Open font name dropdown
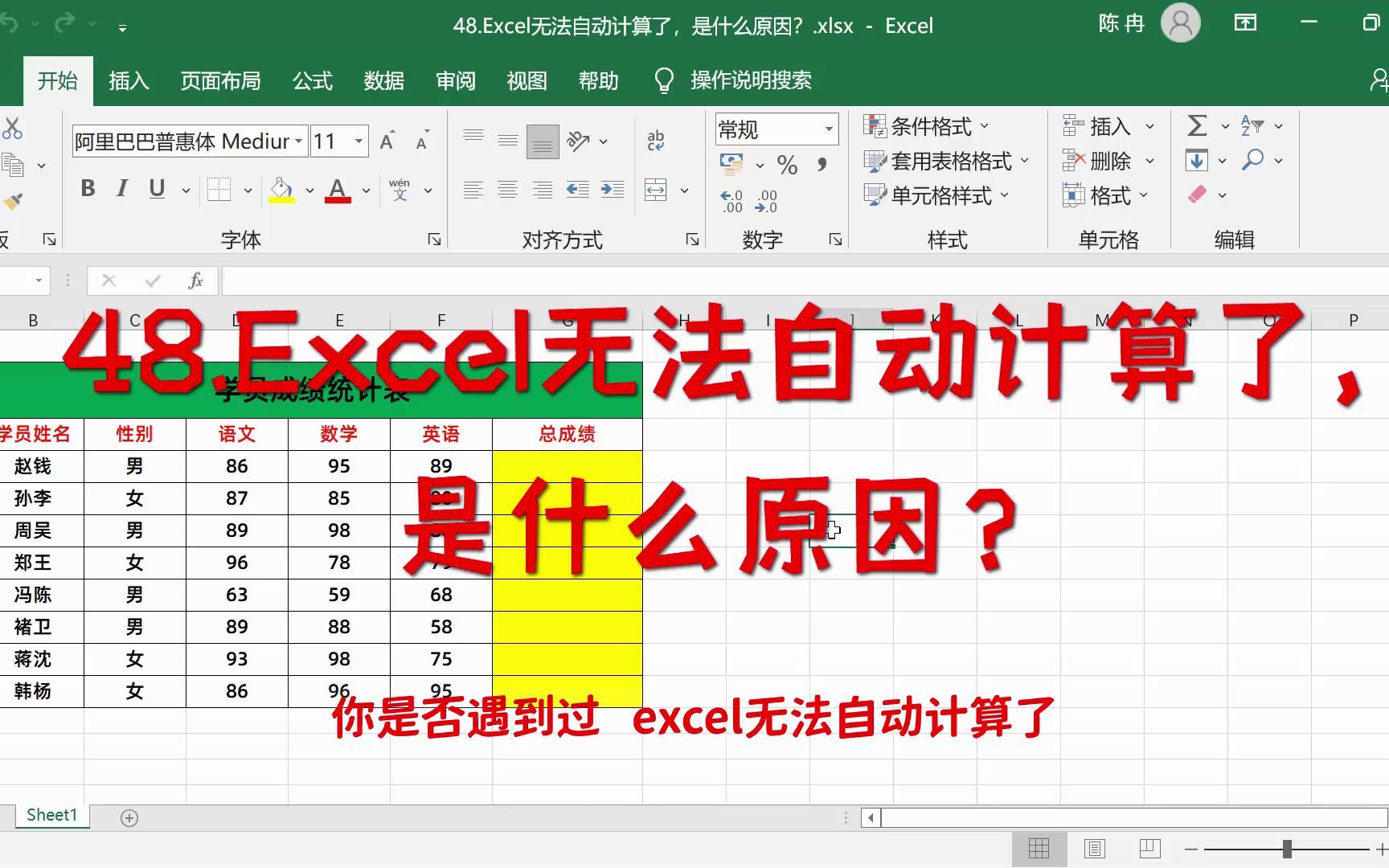Viewport: 1389px width, 868px height. pyautogui.click(x=298, y=141)
